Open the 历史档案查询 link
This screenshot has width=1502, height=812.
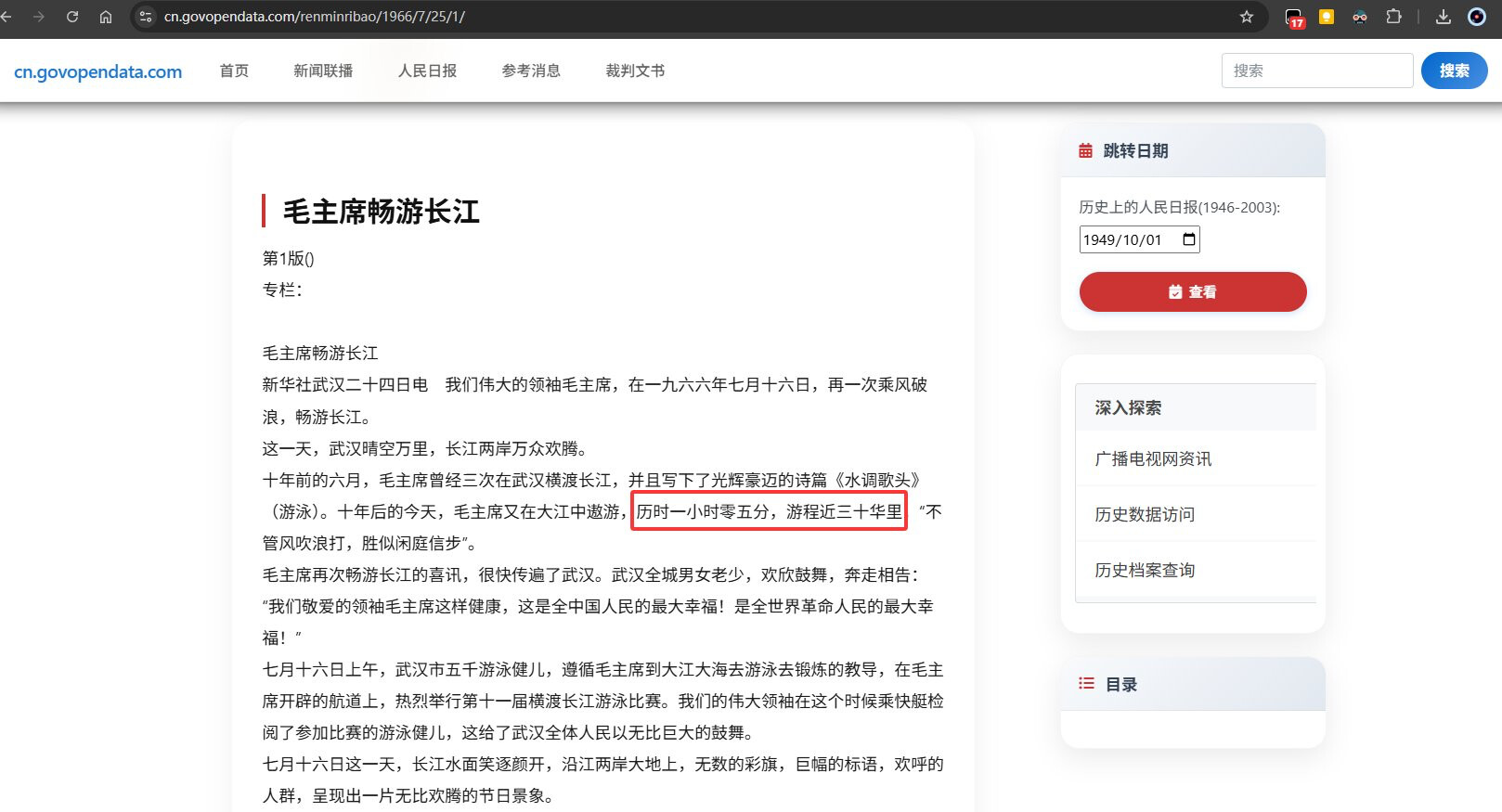pyautogui.click(x=1145, y=570)
